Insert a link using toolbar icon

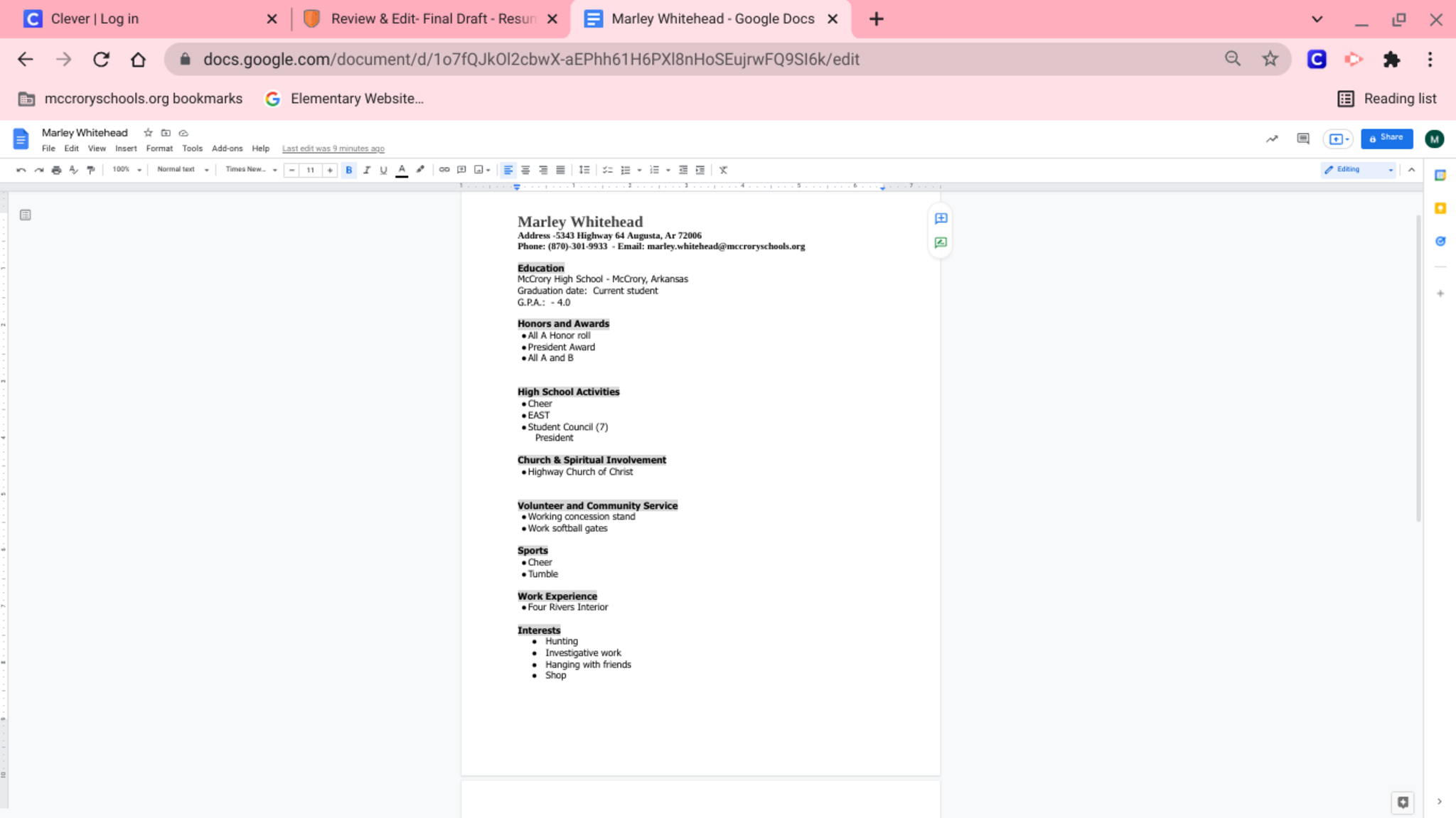(x=444, y=170)
